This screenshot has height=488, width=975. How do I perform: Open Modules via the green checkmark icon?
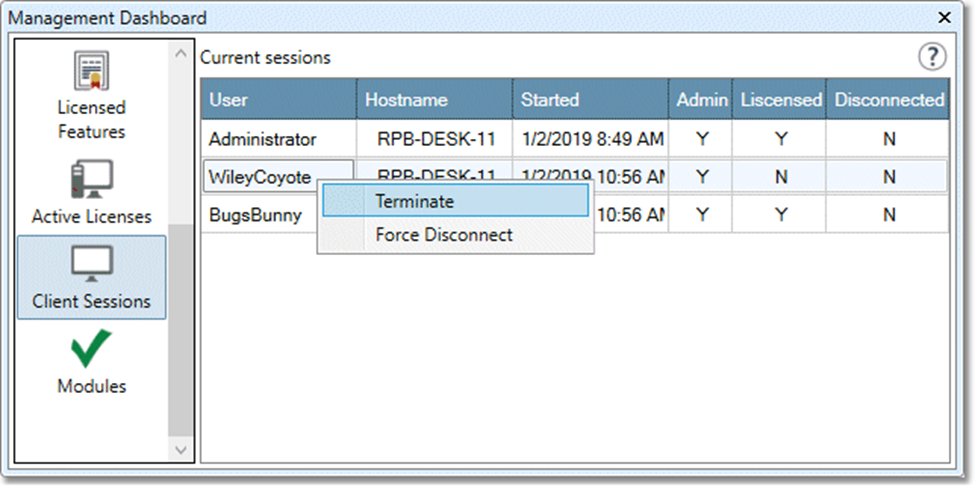click(92, 349)
